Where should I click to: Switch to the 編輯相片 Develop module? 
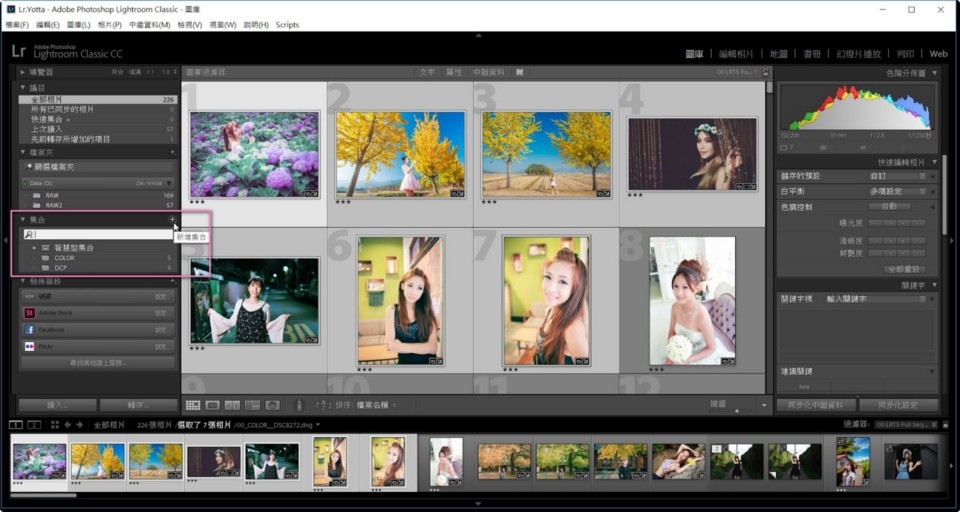(x=736, y=54)
